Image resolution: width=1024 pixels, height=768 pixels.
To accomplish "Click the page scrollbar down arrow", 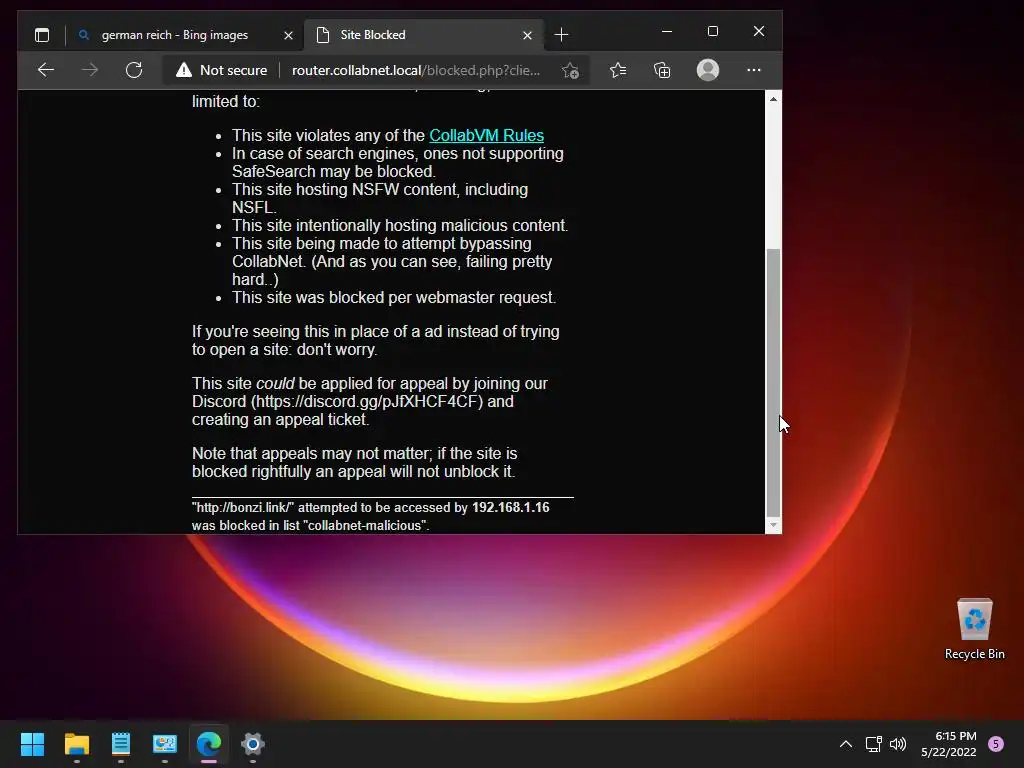I will pos(773,525).
